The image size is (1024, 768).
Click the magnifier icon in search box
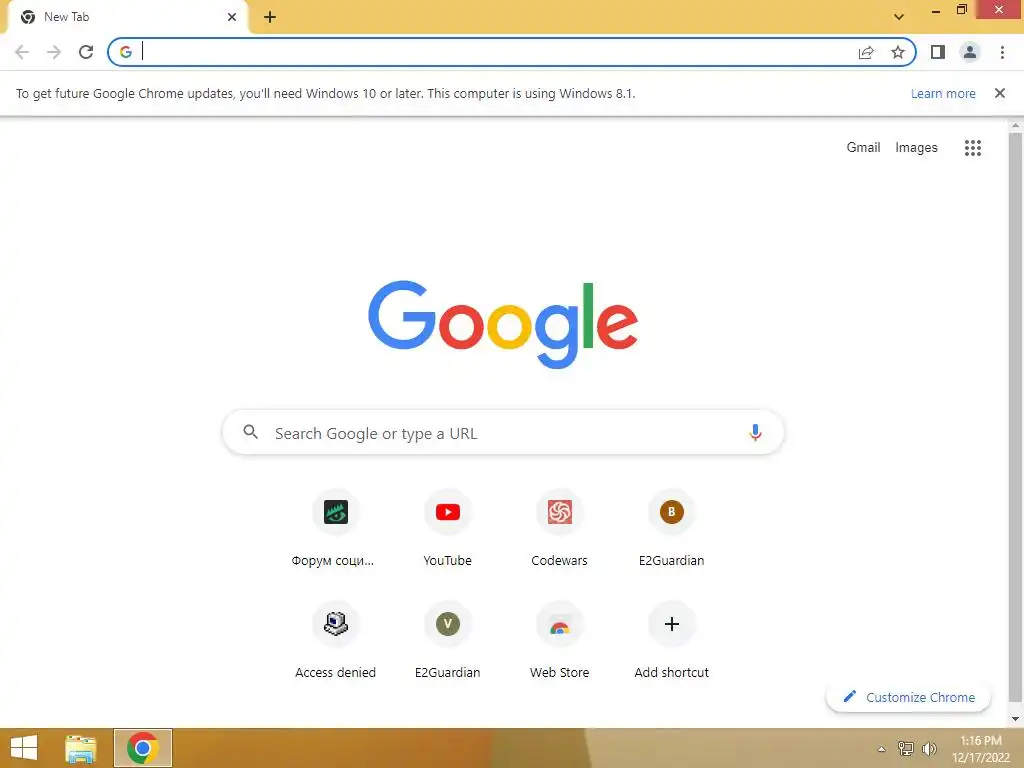click(x=251, y=432)
